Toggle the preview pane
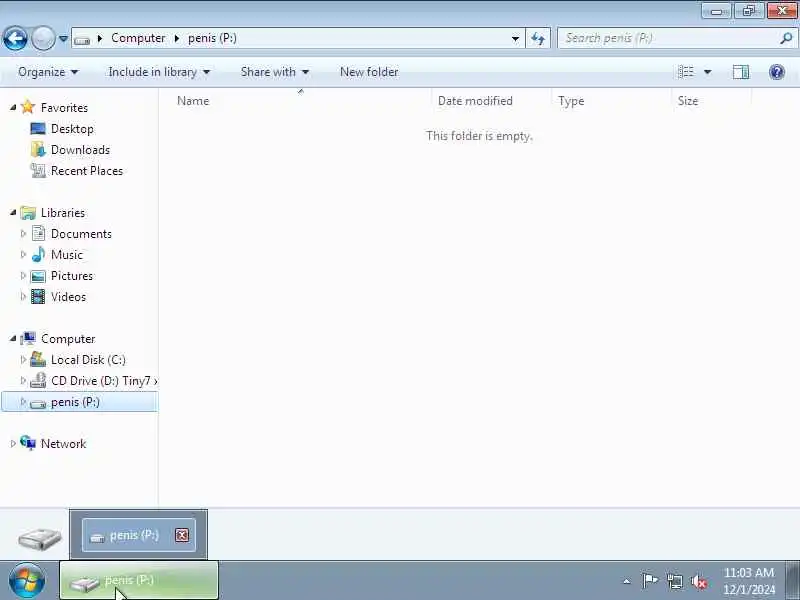Image resolution: width=800 pixels, height=600 pixels. coord(741,72)
